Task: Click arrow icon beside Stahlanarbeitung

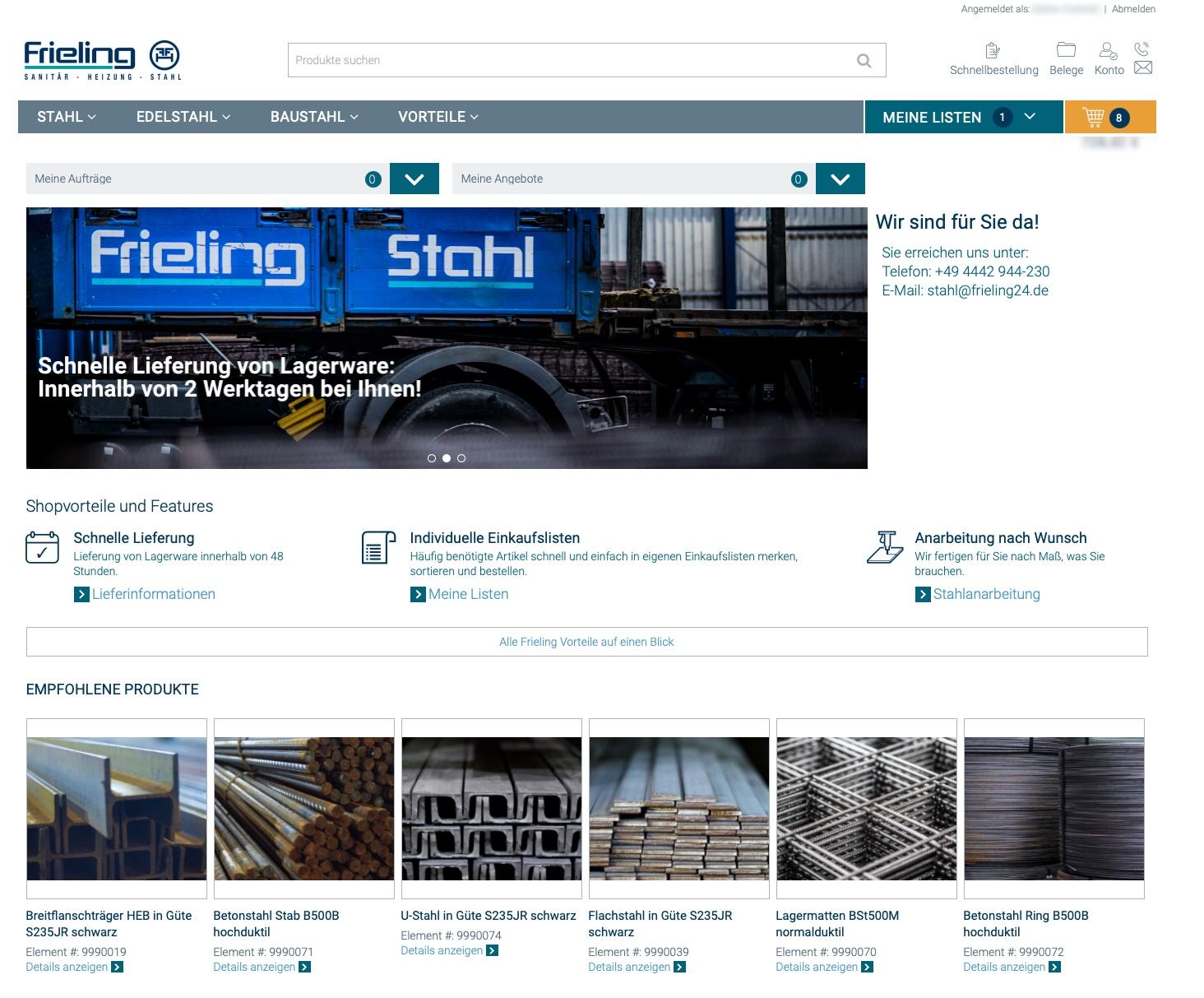Action: pyautogui.click(x=923, y=594)
